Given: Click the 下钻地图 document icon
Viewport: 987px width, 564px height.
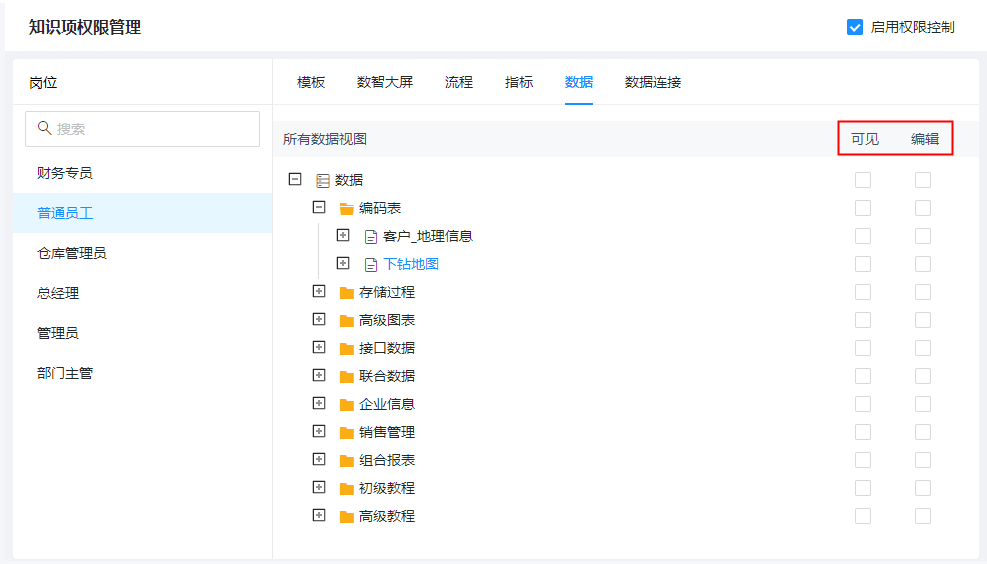Looking at the screenshot, I should 371,265.
